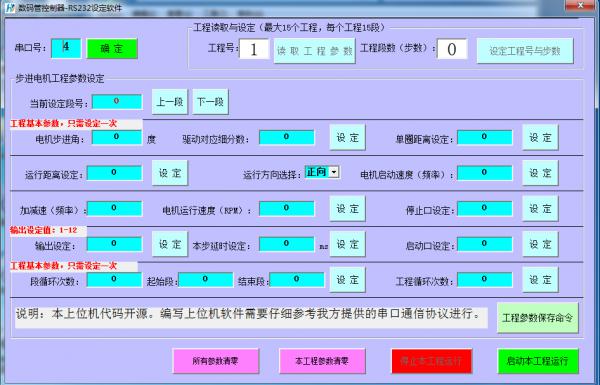This screenshot has width=600, height=385.
Task: Open the 运行方向选择 direction dropdown arrow
Action: coord(334,172)
